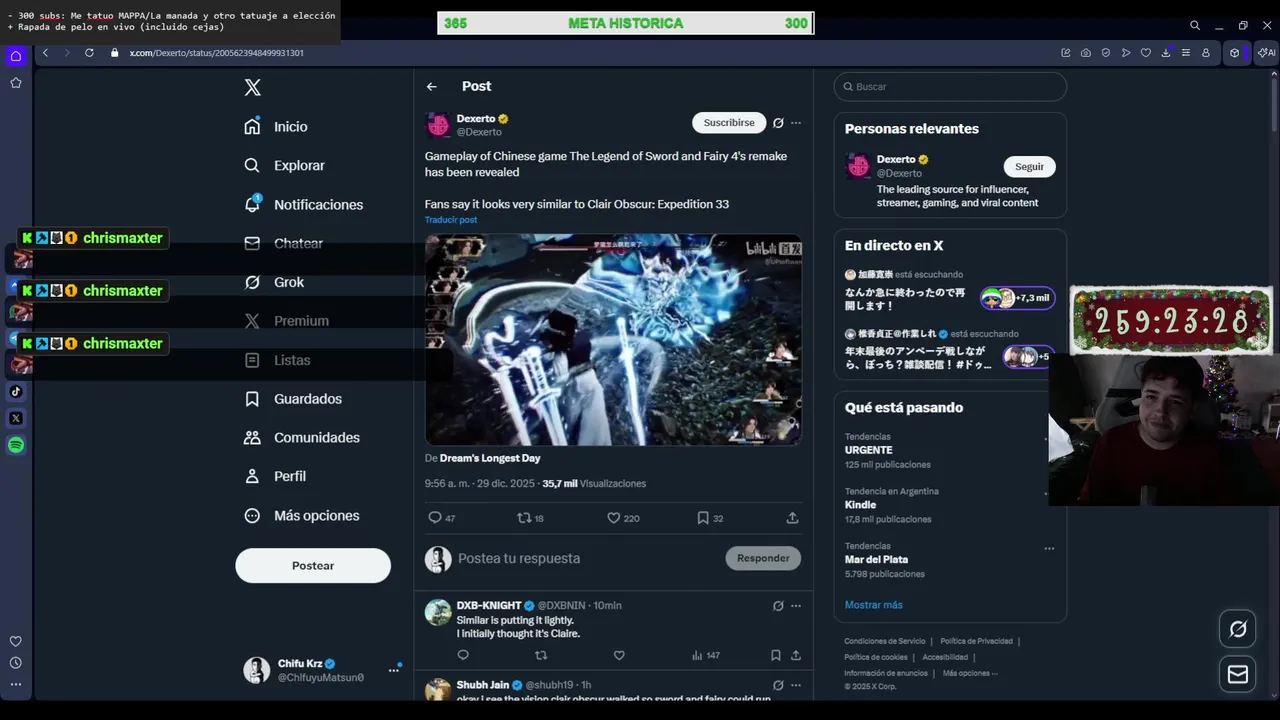Like the Dexerto post with 220 likes

(623, 518)
